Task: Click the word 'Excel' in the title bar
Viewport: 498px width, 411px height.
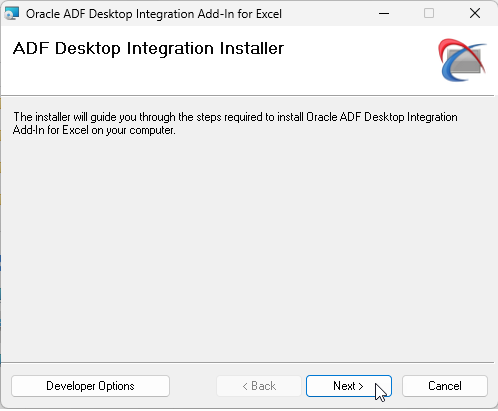Action: (269, 14)
